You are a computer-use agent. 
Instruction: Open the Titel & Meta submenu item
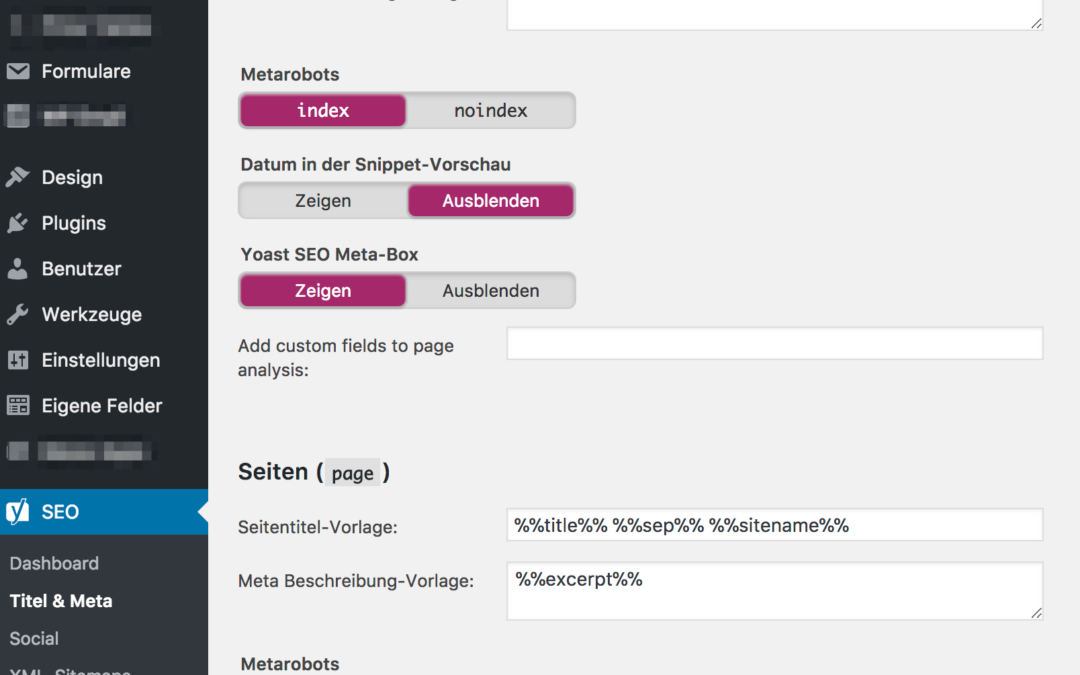(x=61, y=601)
